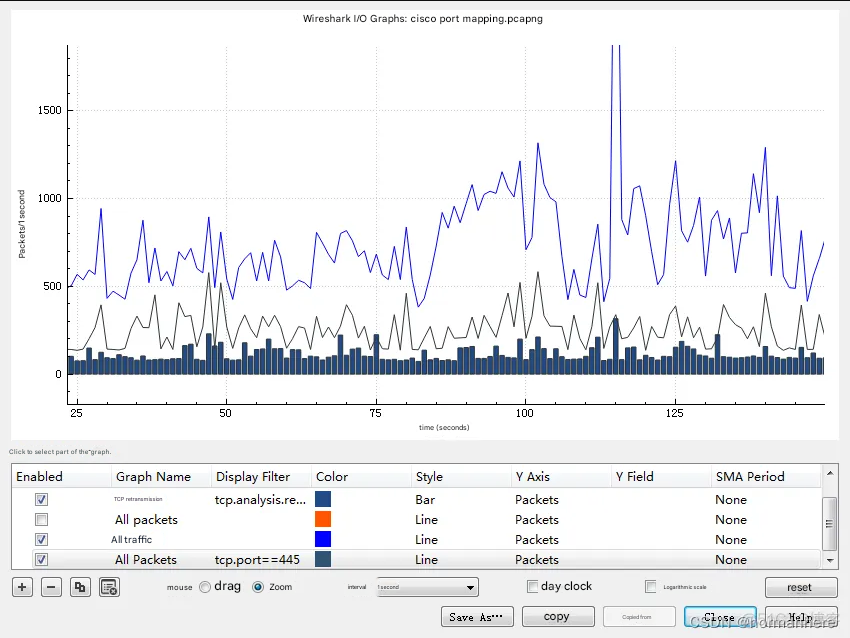The height and width of the screenshot is (638, 850).
Task: Duplicate the selected graph using the copy icon
Action: [80, 587]
